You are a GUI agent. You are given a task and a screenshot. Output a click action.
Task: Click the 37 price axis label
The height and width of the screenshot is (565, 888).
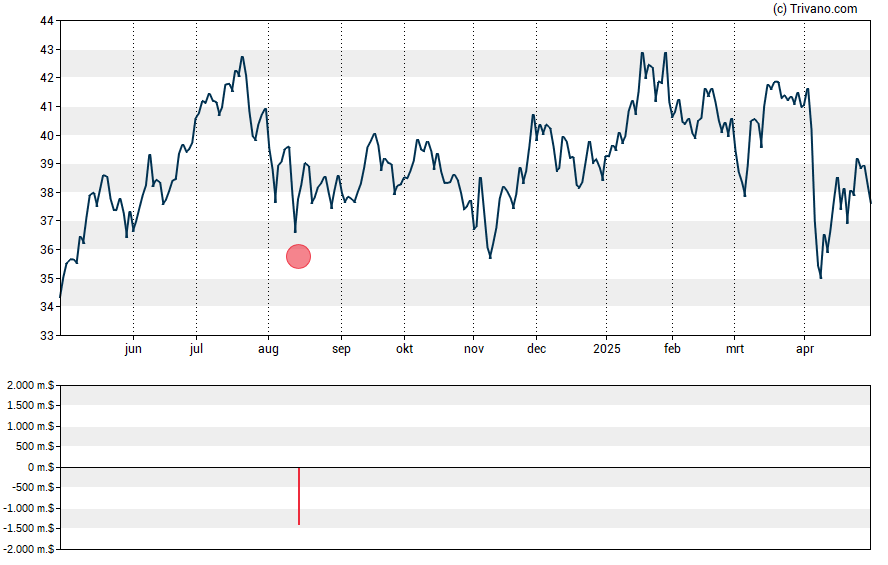point(47,221)
